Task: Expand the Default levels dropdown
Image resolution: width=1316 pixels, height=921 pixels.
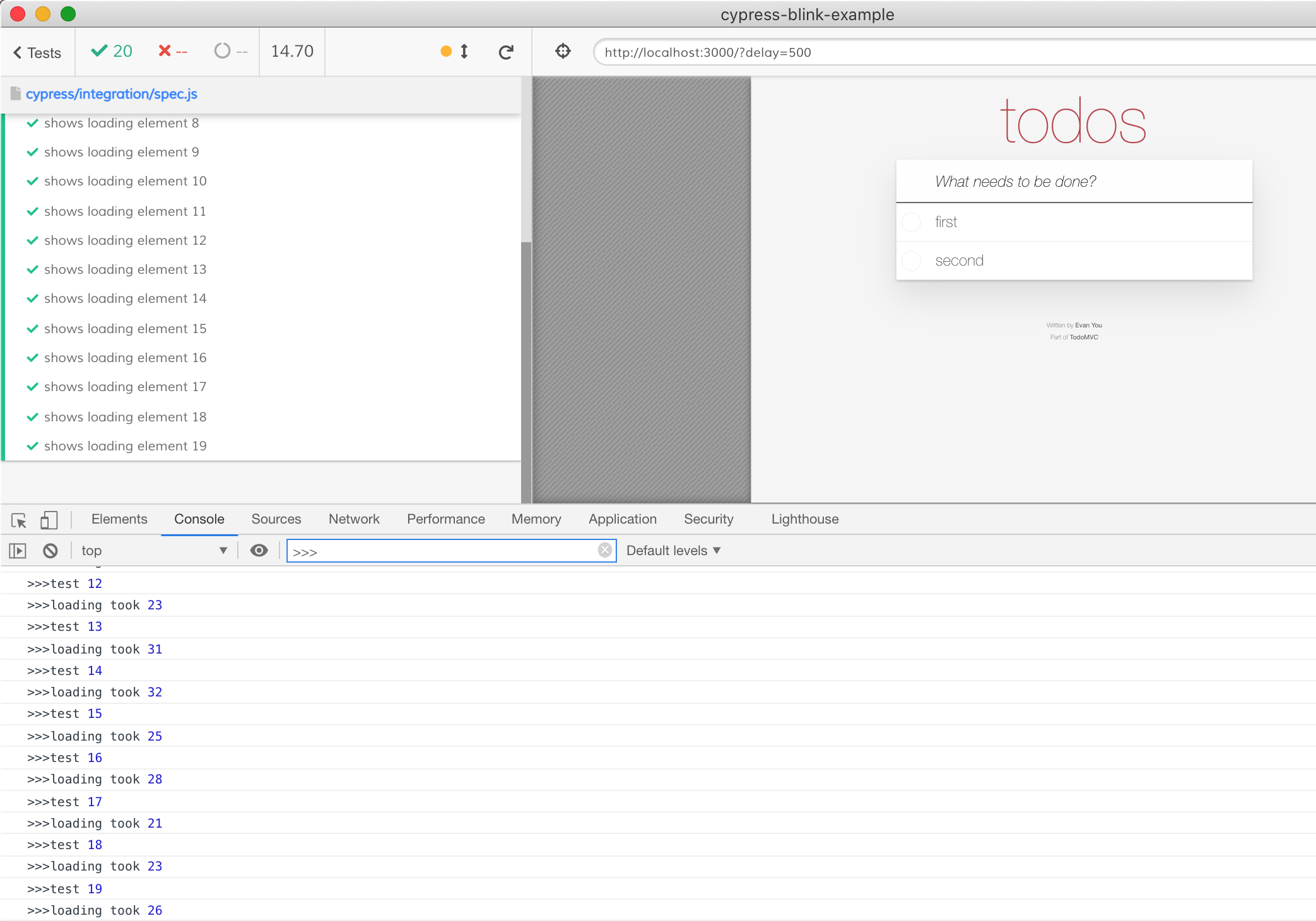Action: (673, 551)
